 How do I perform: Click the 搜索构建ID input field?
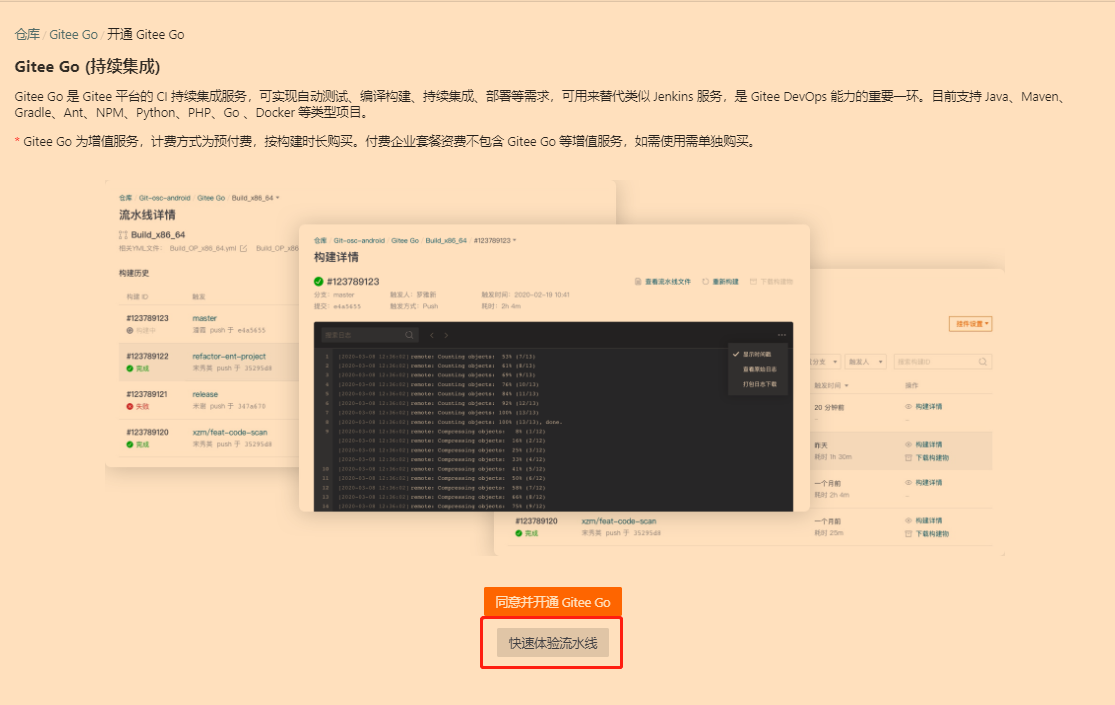coord(939,362)
